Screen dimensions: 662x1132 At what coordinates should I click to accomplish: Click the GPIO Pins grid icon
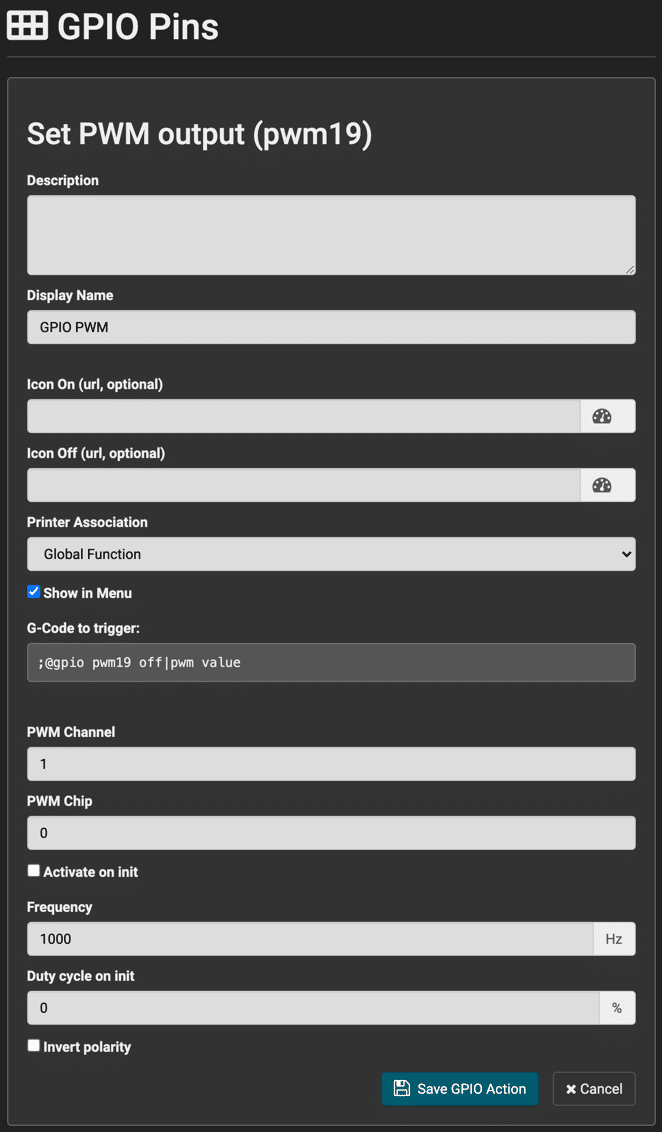[x=27, y=26]
